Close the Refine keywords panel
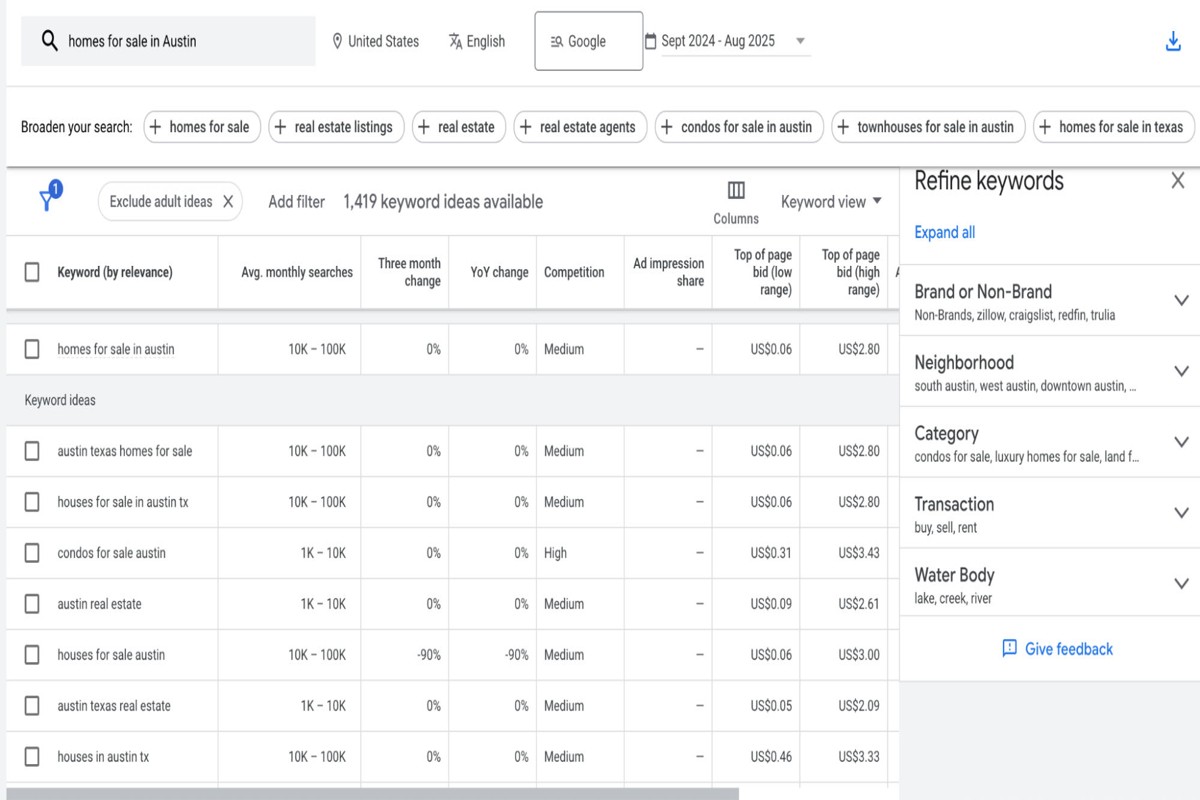1200x800 pixels. [1178, 180]
